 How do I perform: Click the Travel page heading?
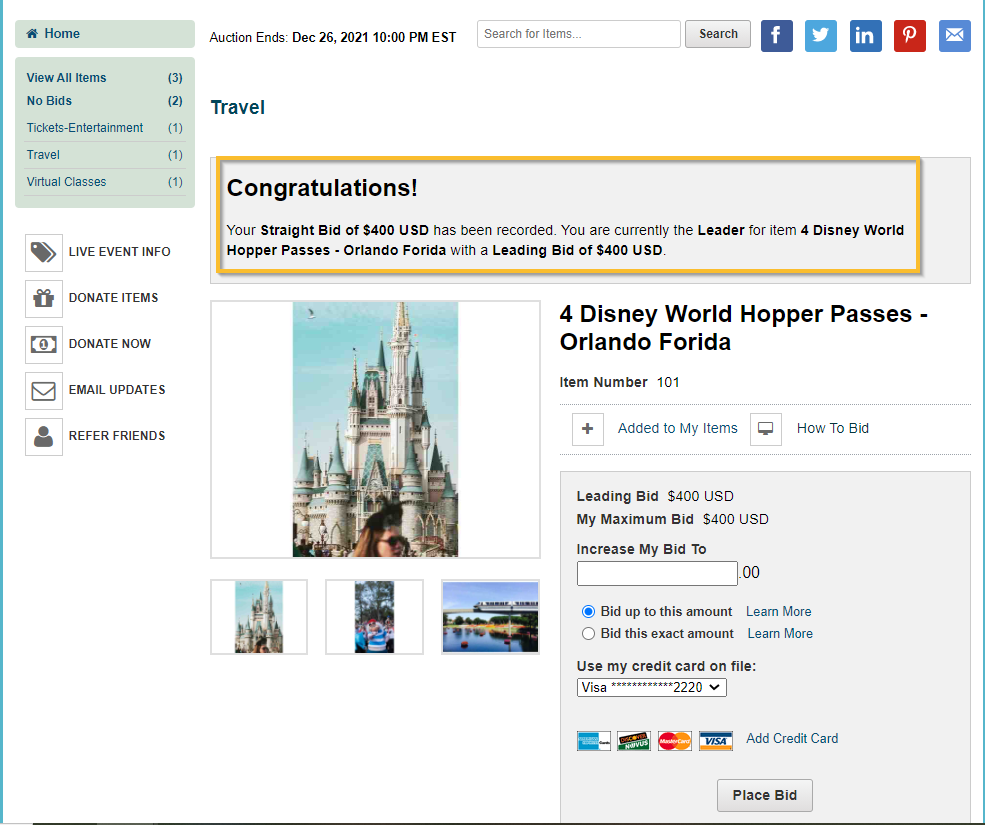pyautogui.click(x=237, y=107)
